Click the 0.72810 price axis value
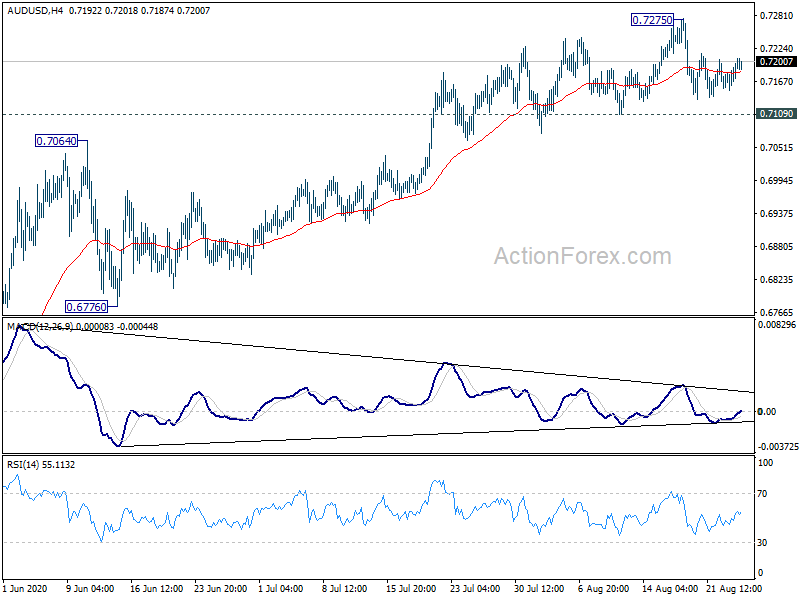The height and width of the screenshot is (600, 800). [x=776, y=16]
